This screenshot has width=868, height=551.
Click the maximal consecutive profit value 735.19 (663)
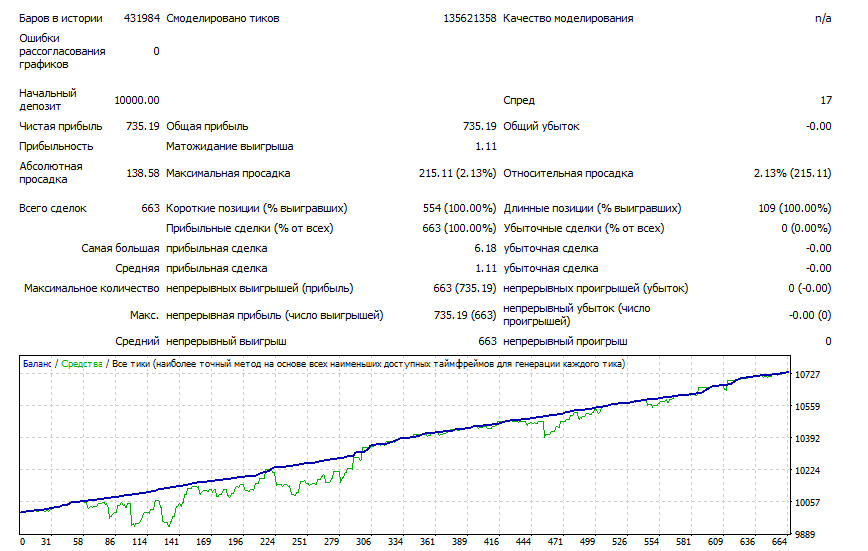(x=465, y=315)
